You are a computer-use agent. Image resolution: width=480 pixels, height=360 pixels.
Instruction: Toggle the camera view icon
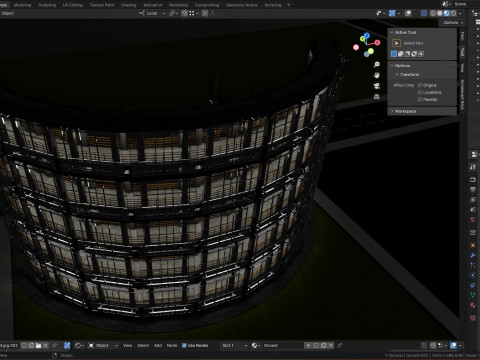377,86
